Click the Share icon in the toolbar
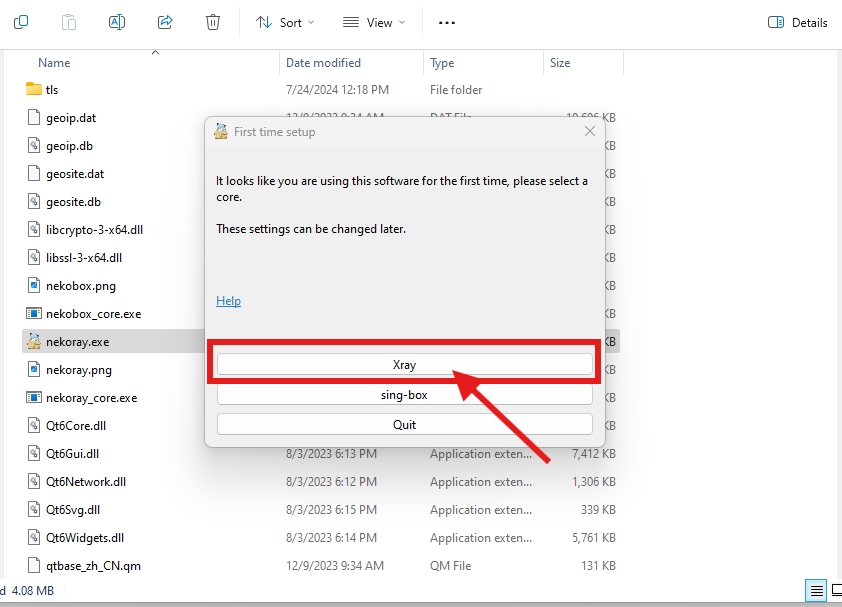This screenshot has width=842, height=607. [165, 22]
